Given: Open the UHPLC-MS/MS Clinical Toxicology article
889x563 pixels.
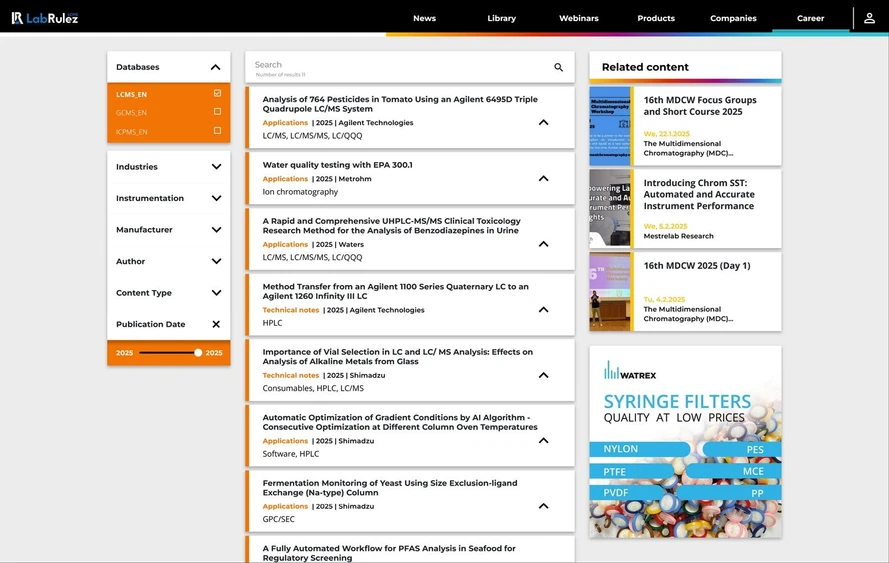Looking at the screenshot, I should pos(391,226).
